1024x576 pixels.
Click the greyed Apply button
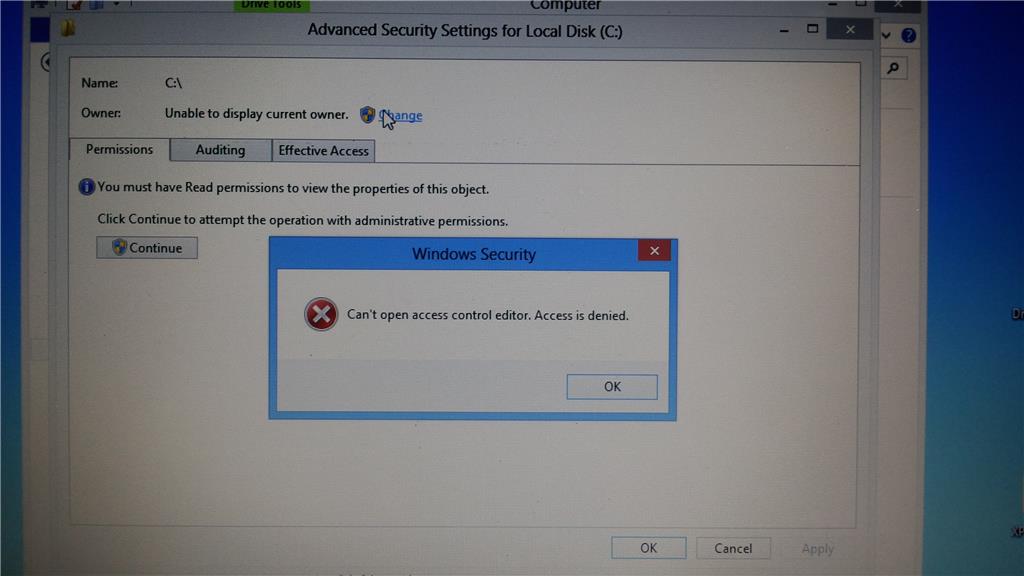[818, 549]
